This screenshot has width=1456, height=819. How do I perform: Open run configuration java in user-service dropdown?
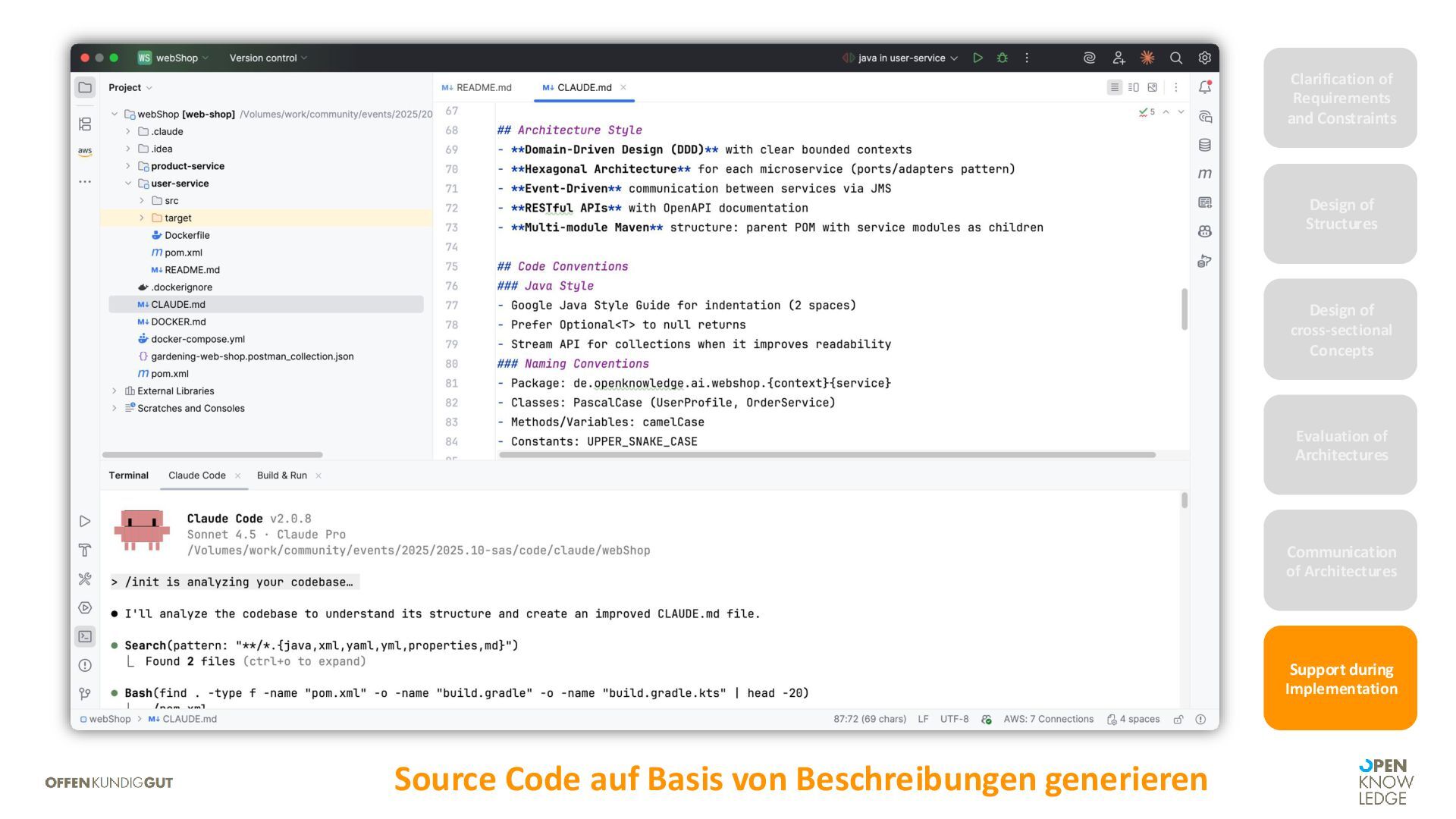click(x=901, y=58)
